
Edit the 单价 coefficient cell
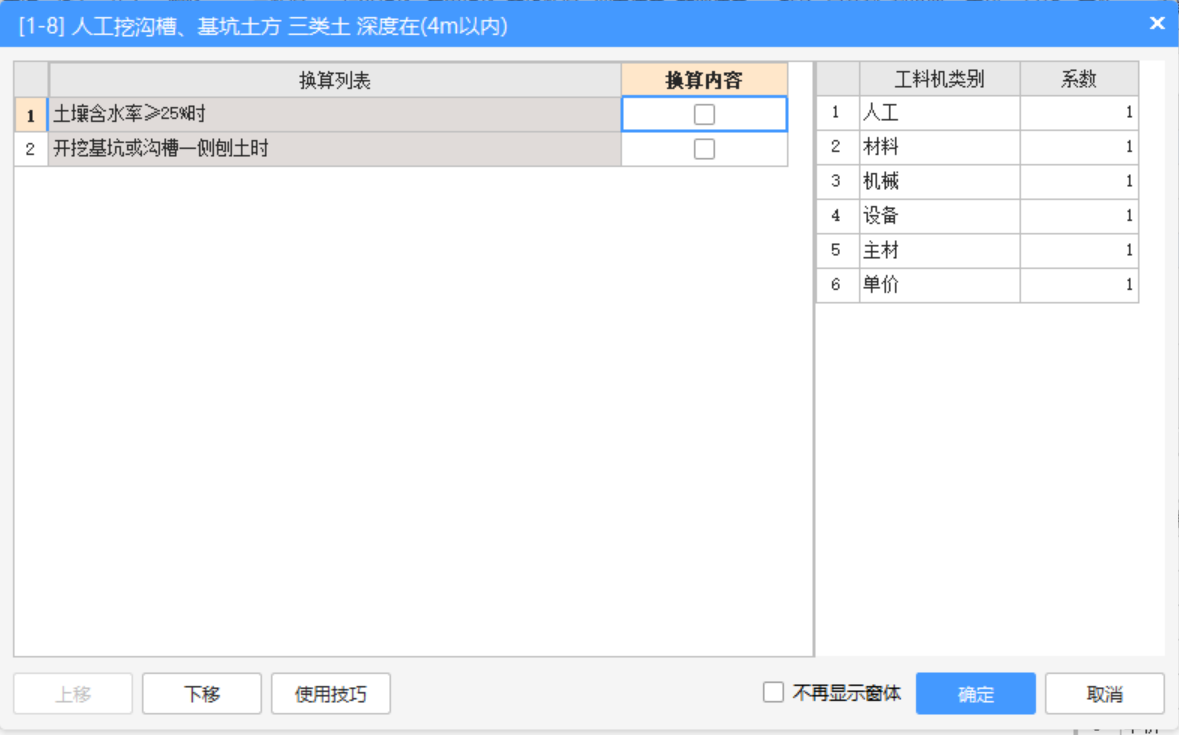tap(1078, 285)
